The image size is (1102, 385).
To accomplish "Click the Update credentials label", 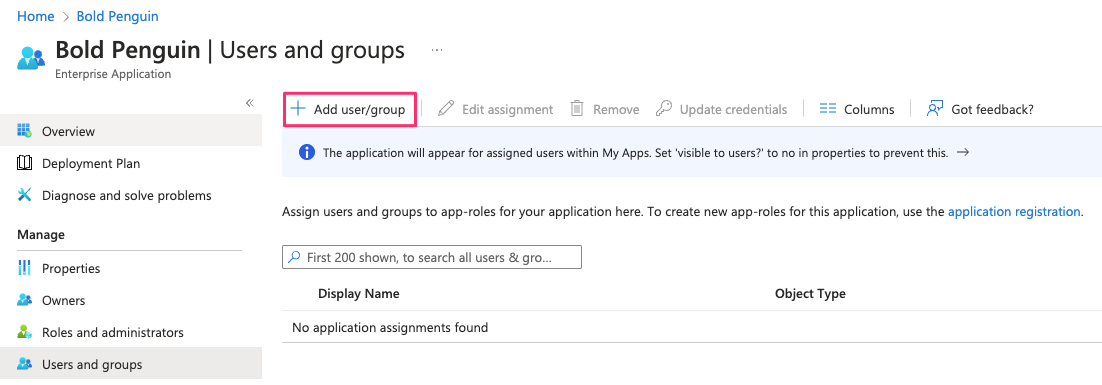I will pos(733,110).
